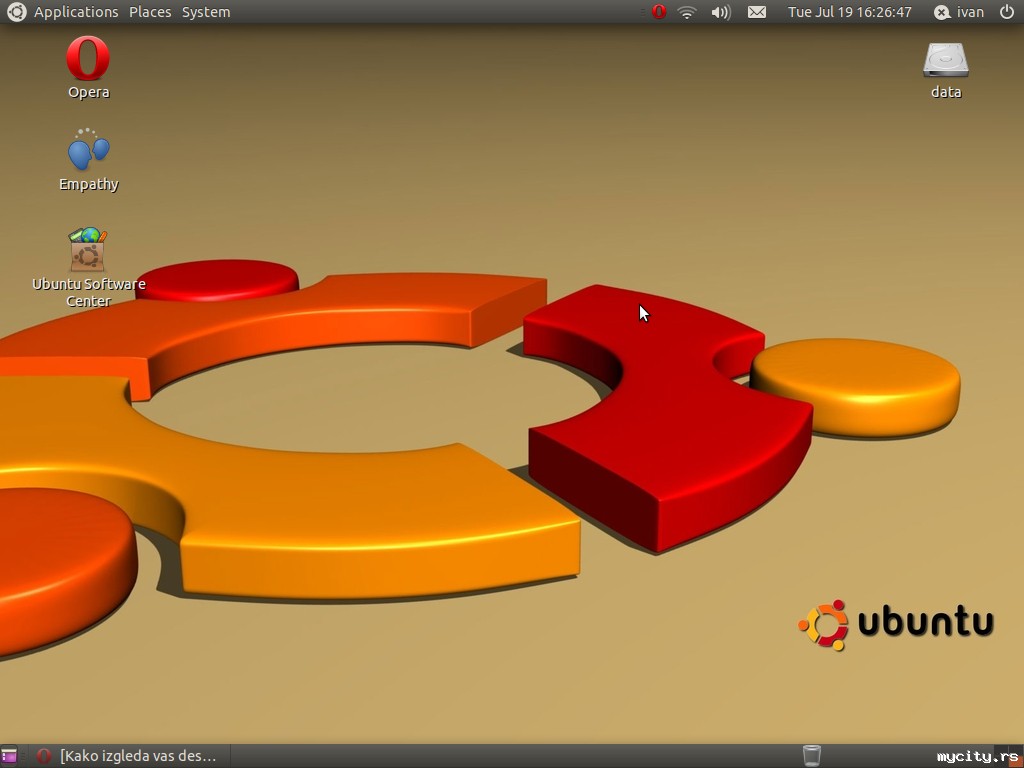The image size is (1024, 768).
Task: Open the power session menu
Action: pos(1007,12)
